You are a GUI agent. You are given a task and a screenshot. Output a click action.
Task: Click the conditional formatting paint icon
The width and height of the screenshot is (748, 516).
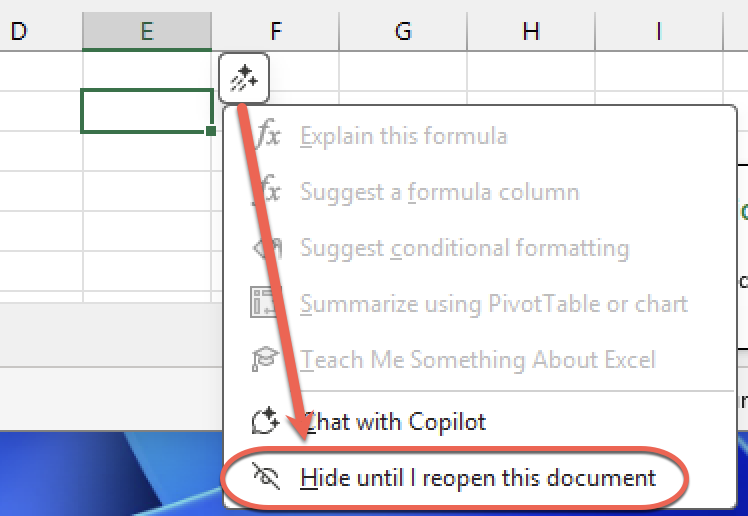266,248
